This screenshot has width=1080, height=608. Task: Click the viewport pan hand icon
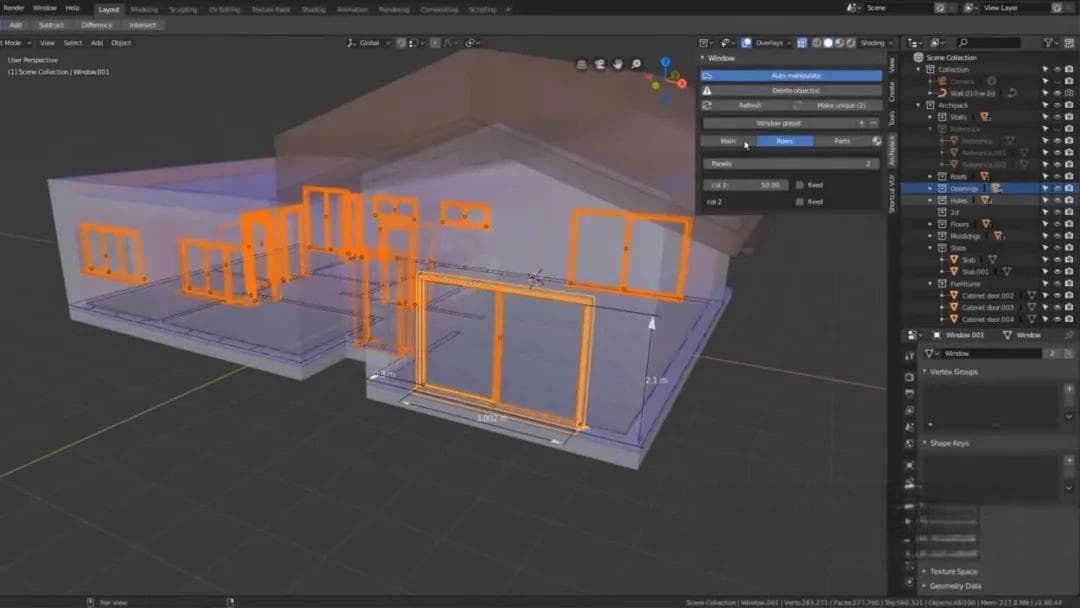coord(618,64)
